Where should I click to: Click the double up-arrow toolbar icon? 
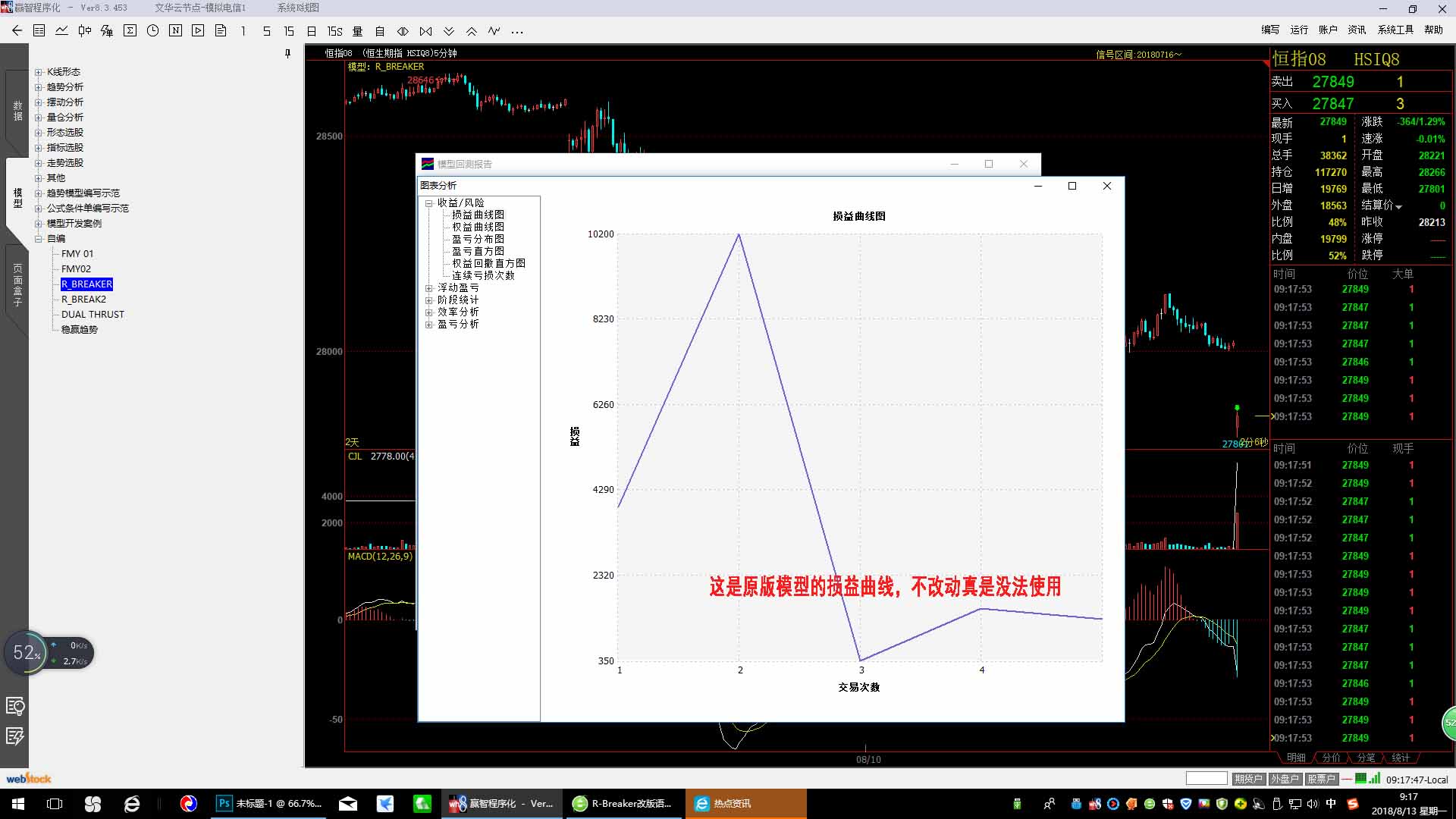click(471, 31)
